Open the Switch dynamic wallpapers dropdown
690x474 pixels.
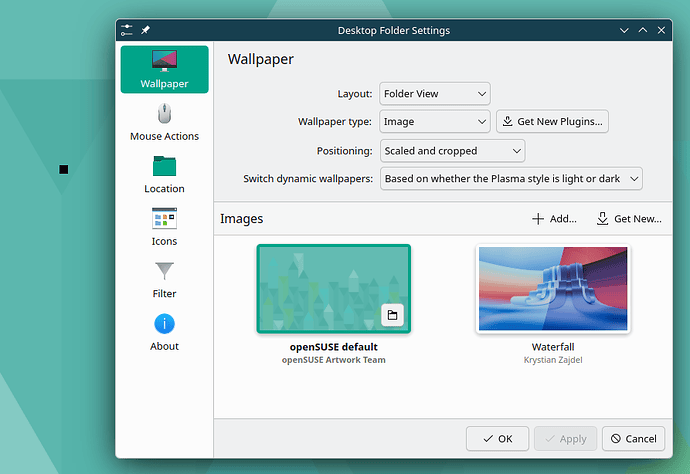[x=511, y=179]
